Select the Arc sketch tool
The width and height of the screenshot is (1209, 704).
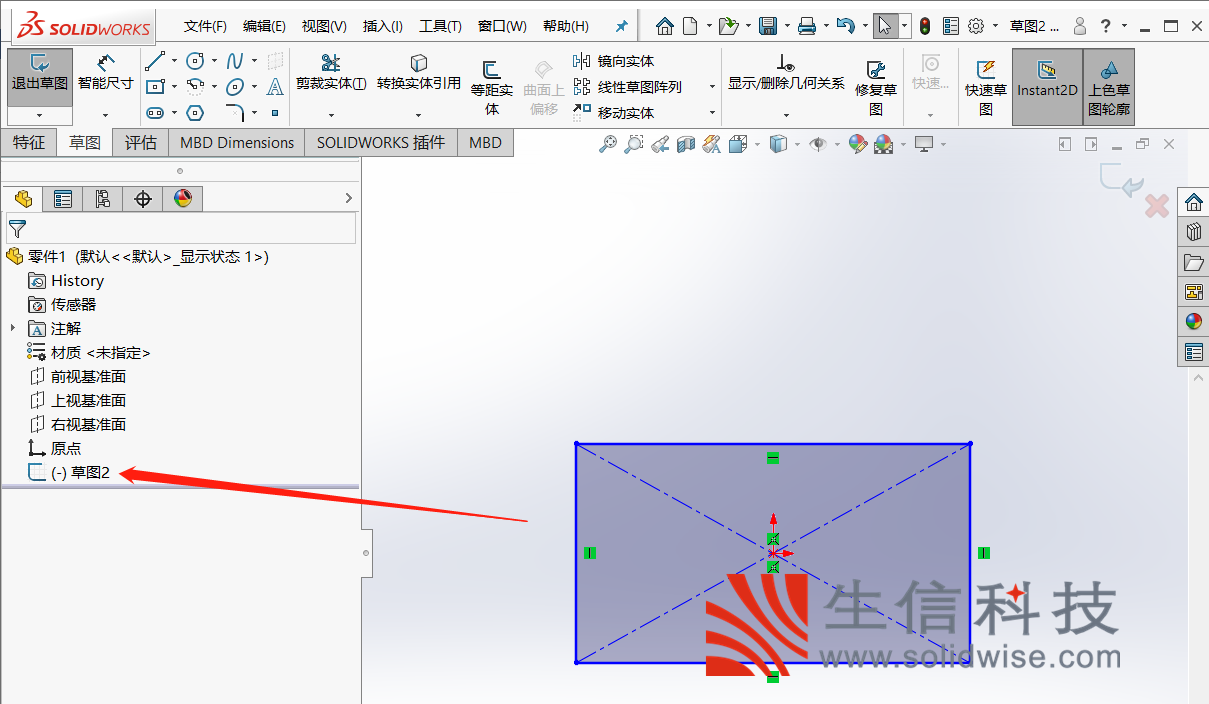196,87
